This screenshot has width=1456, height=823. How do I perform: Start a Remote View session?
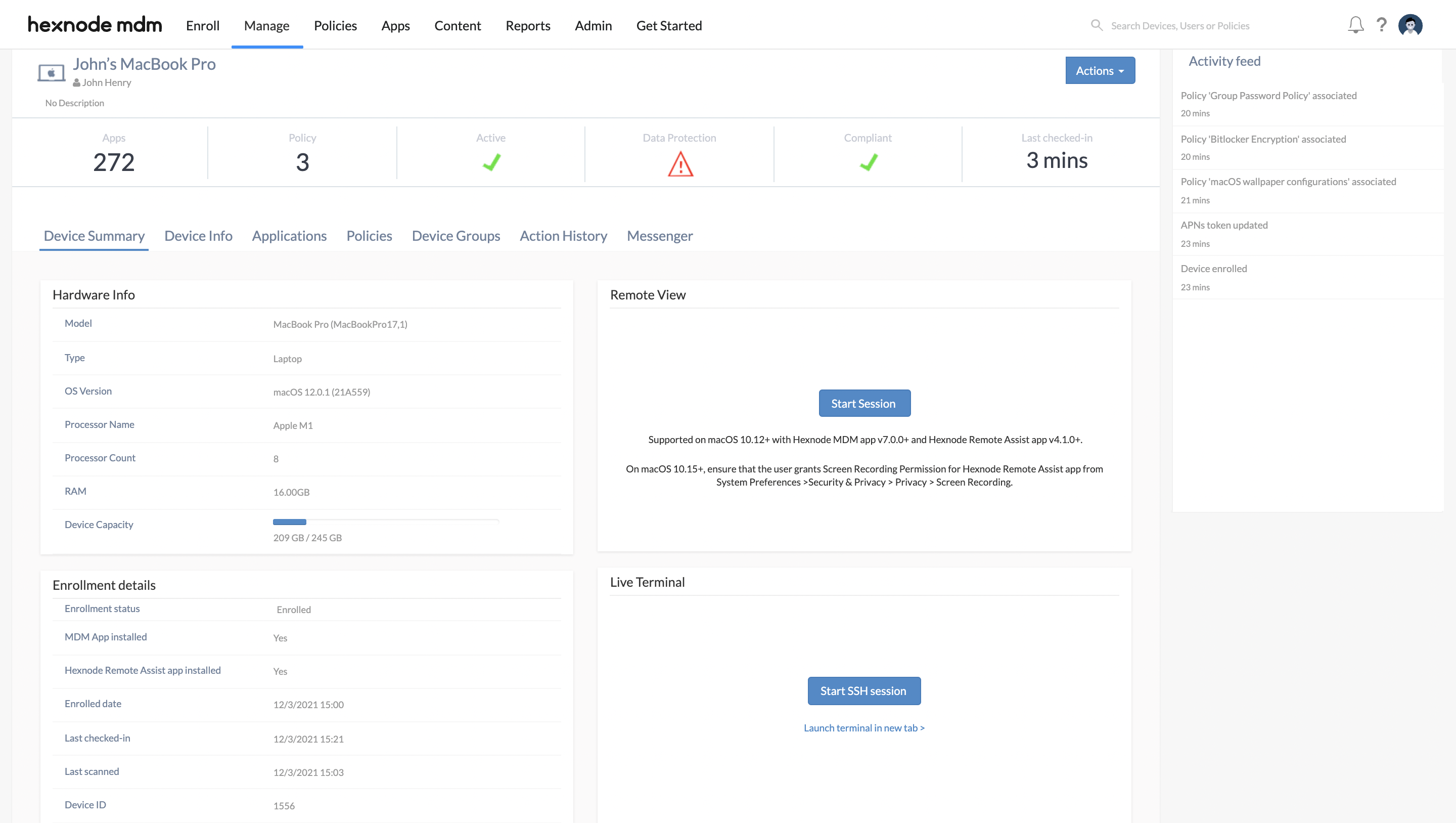(x=864, y=403)
